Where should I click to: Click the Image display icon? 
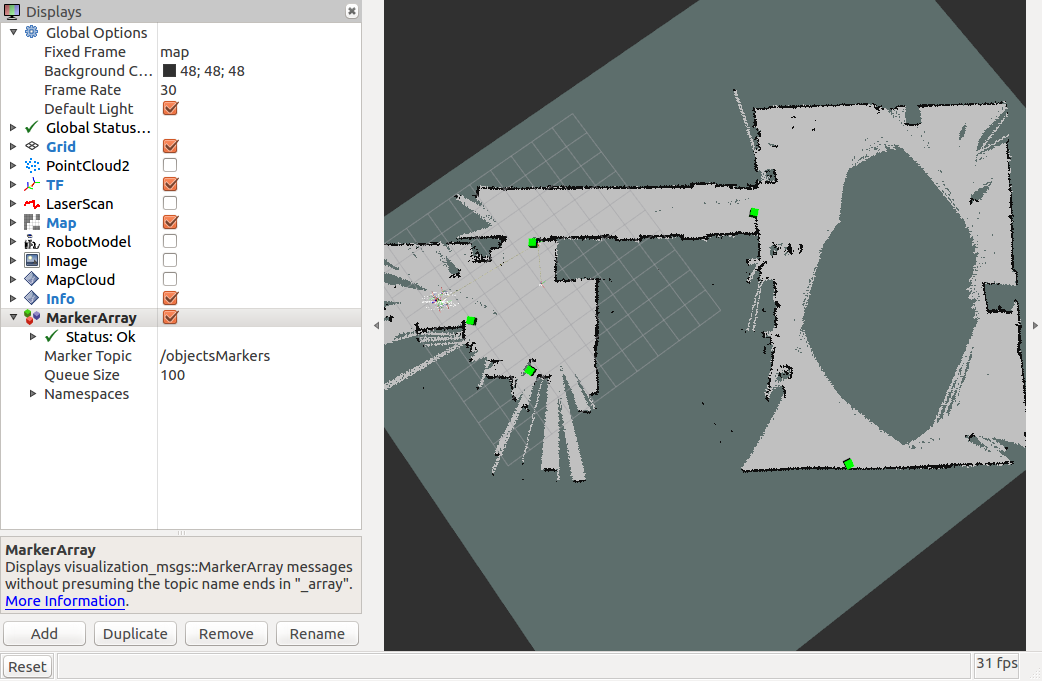pos(32,261)
